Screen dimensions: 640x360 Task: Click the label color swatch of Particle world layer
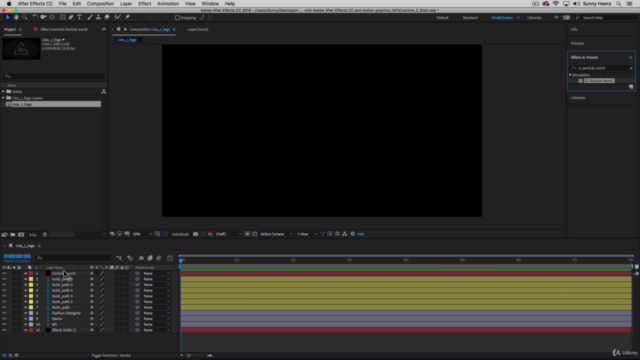31,273
